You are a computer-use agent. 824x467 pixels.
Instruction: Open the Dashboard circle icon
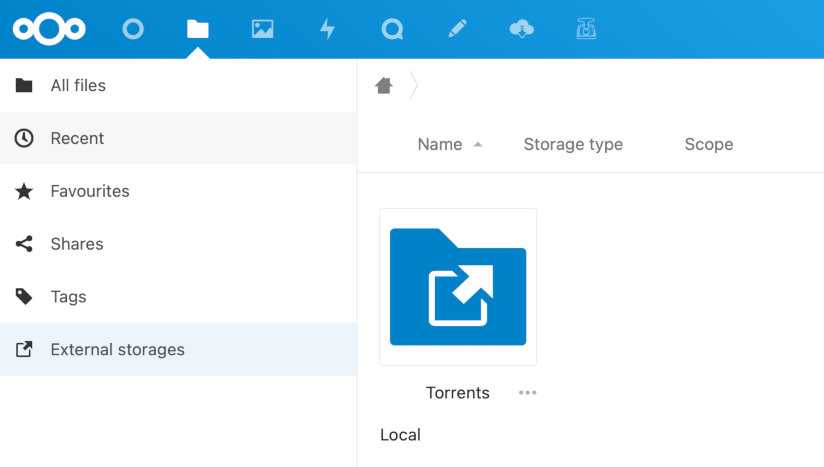coord(133,29)
